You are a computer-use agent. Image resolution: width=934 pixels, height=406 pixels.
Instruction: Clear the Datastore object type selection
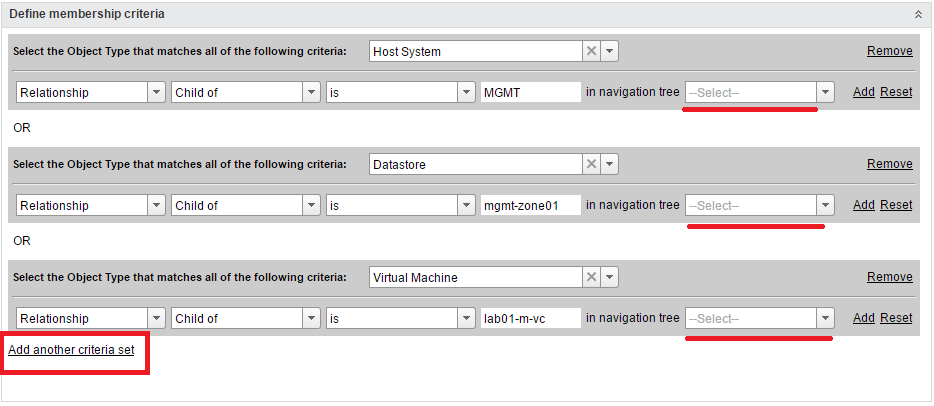591,164
